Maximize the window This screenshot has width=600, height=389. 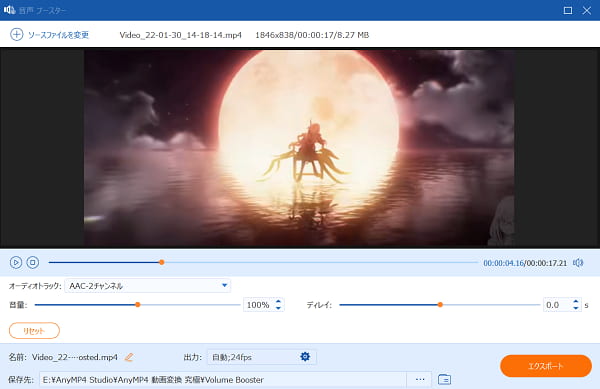pyautogui.click(x=568, y=10)
